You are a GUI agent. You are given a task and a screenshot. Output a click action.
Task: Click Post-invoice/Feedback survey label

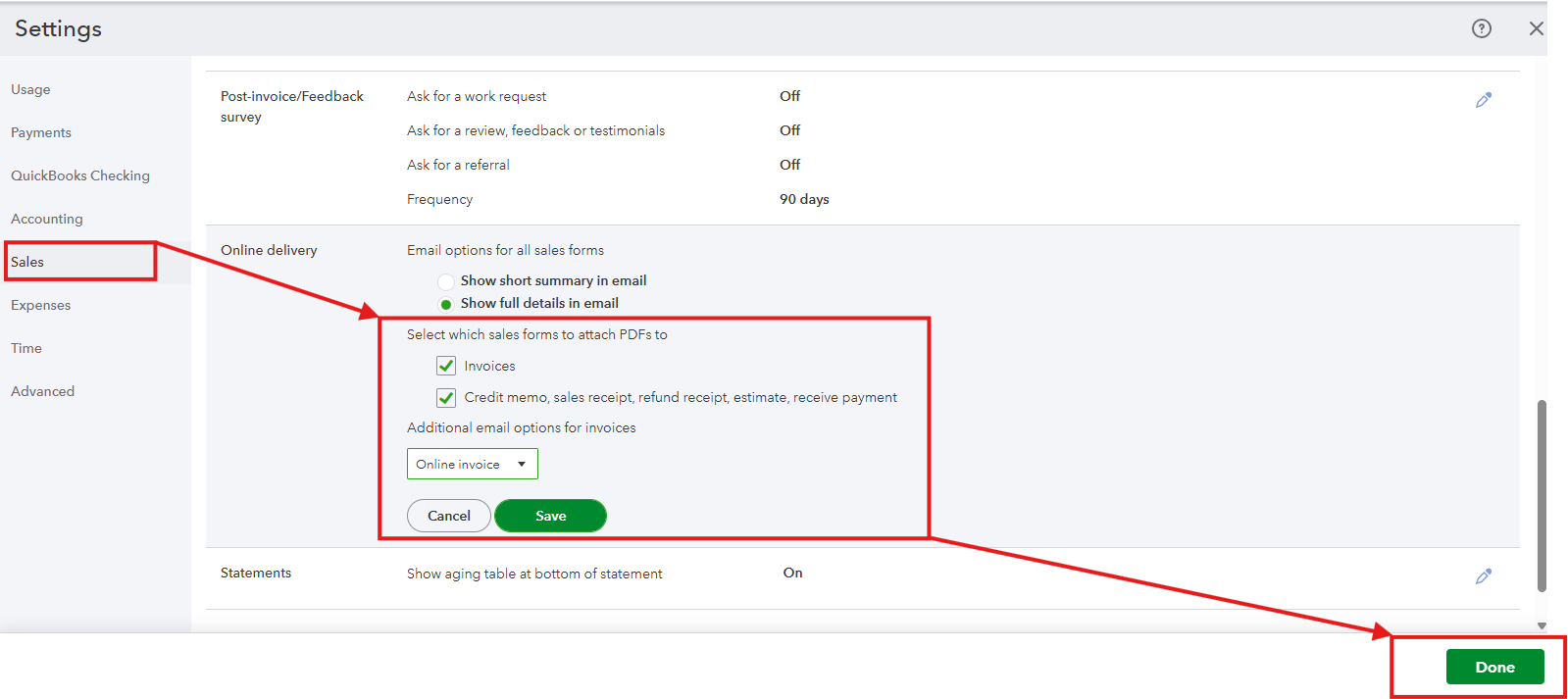(x=292, y=106)
